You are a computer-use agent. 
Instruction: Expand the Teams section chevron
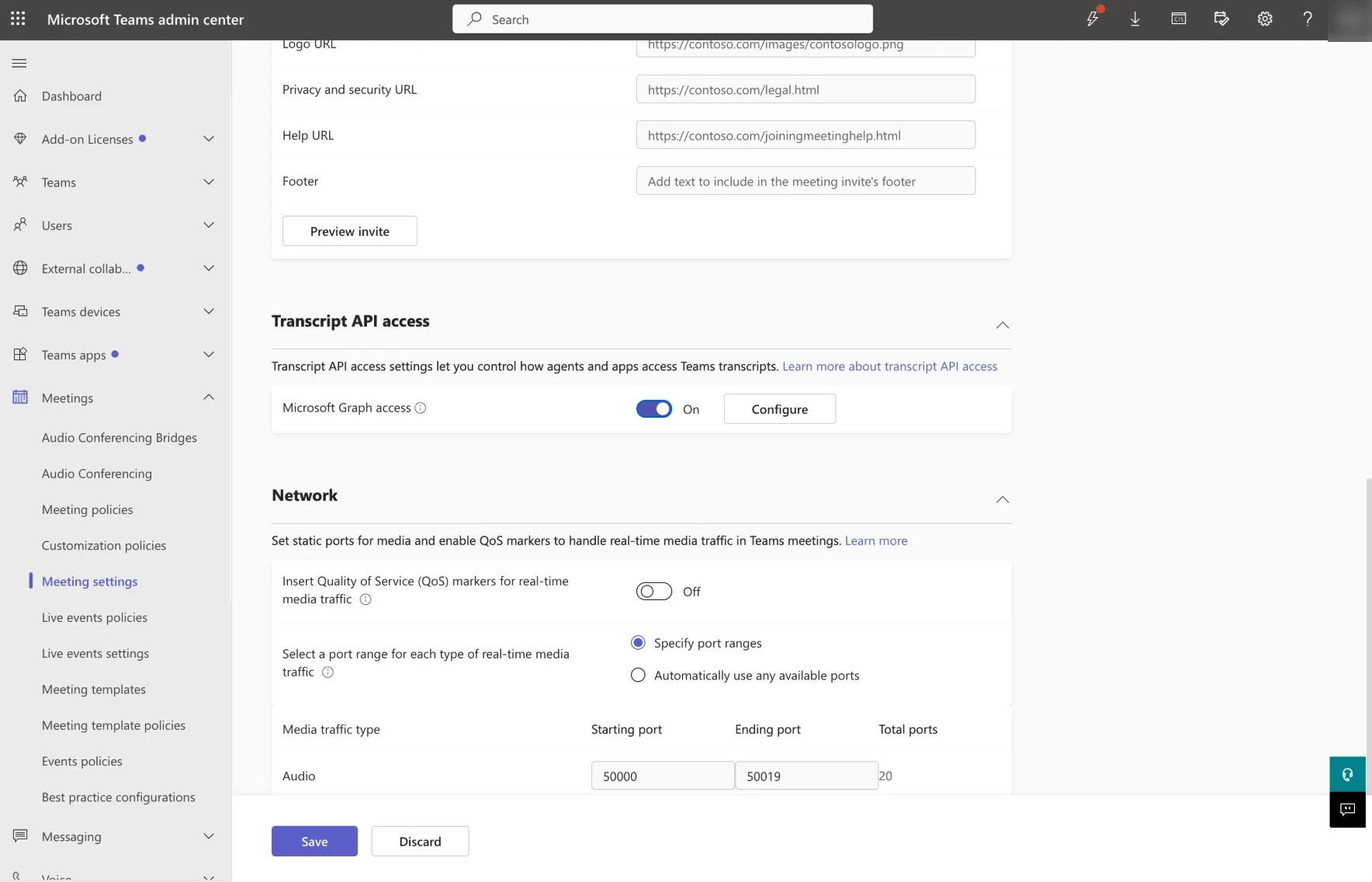coord(209,182)
